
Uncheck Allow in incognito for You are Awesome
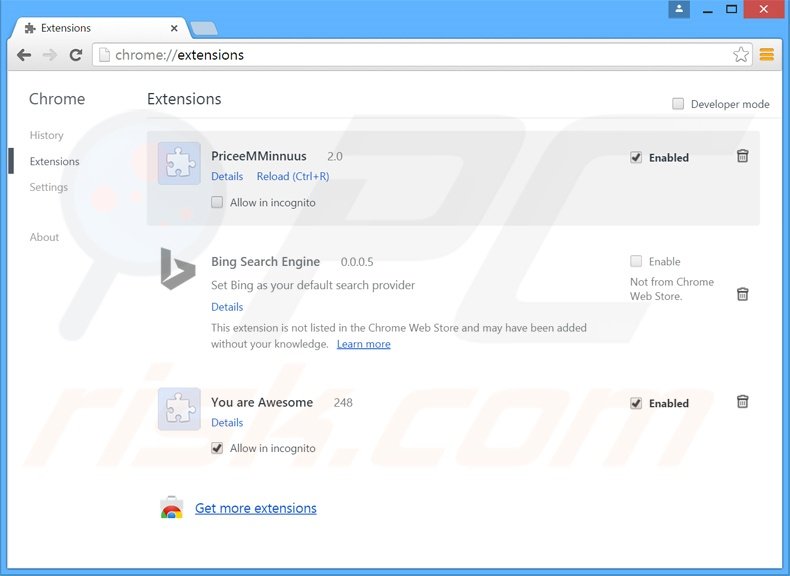pos(217,448)
